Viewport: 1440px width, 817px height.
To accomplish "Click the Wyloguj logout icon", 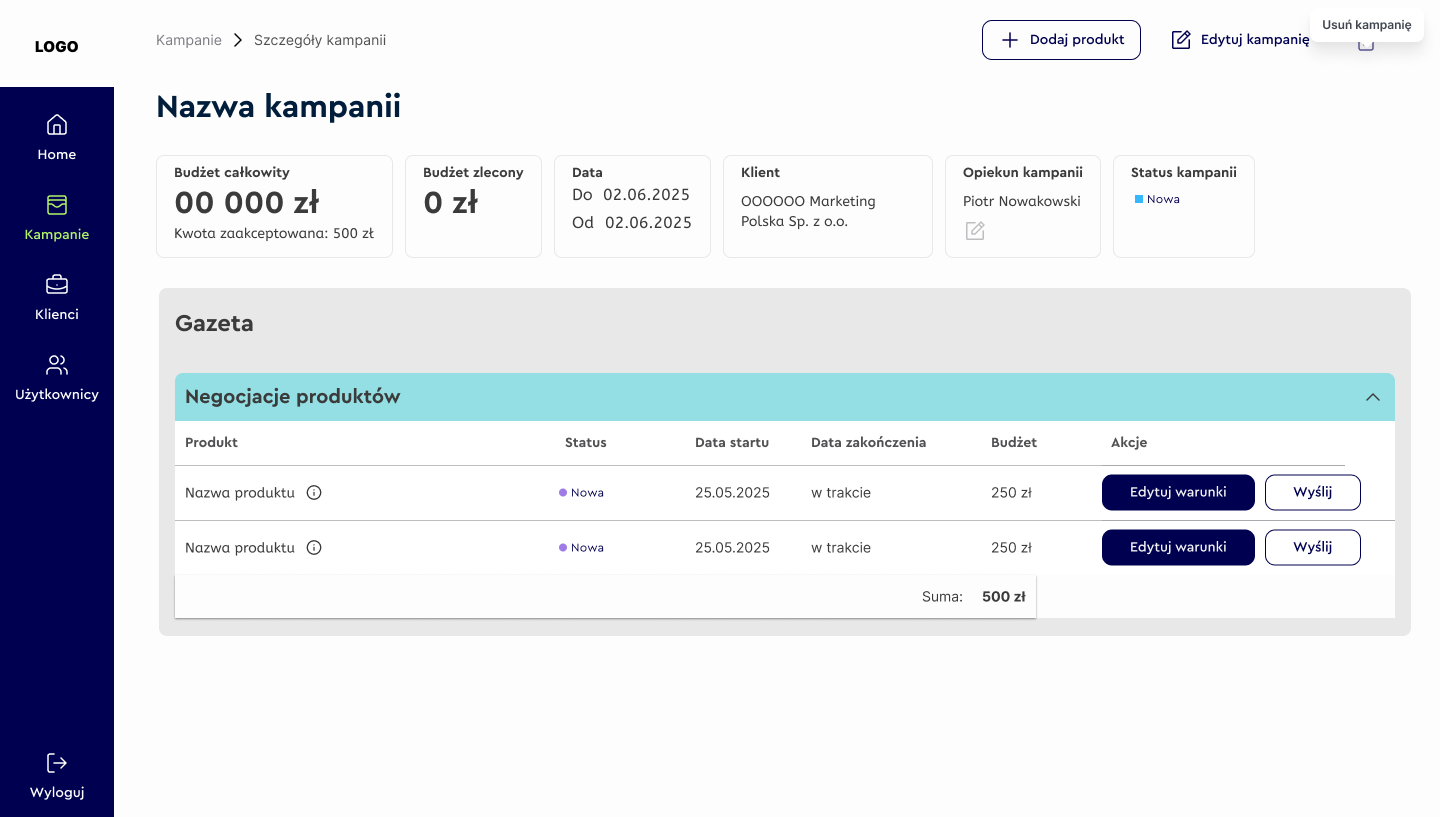I will (x=57, y=763).
